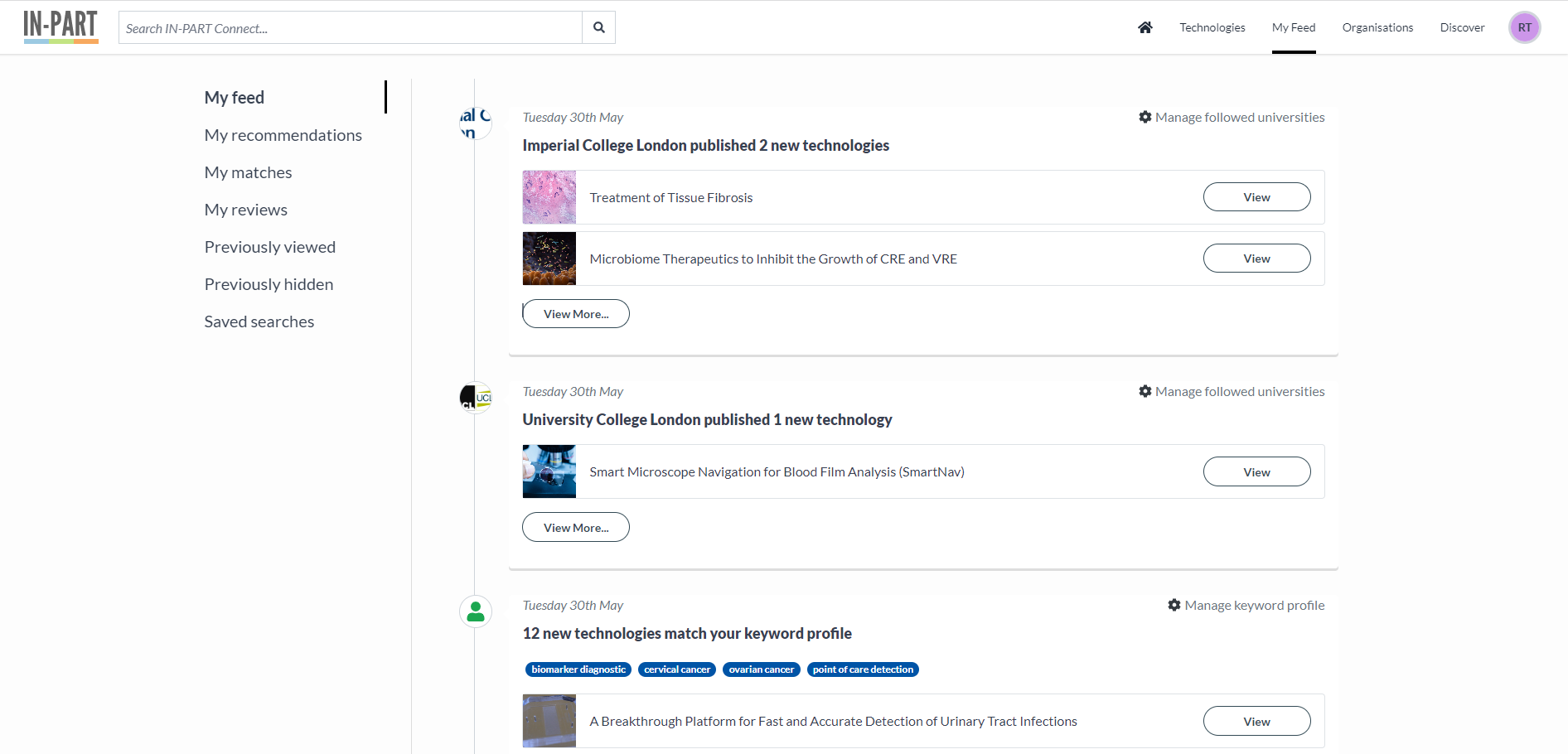
Task: View Microbiome Therapeutics technology
Action: click(x=1256, y=259)
